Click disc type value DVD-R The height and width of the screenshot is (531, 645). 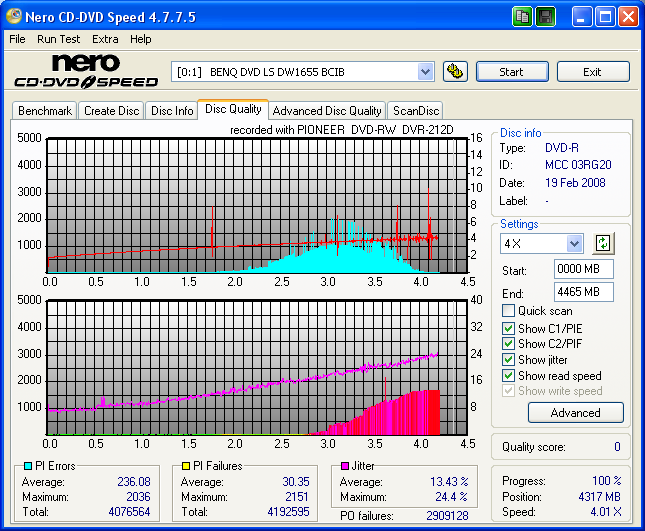(x=561, y=148)
